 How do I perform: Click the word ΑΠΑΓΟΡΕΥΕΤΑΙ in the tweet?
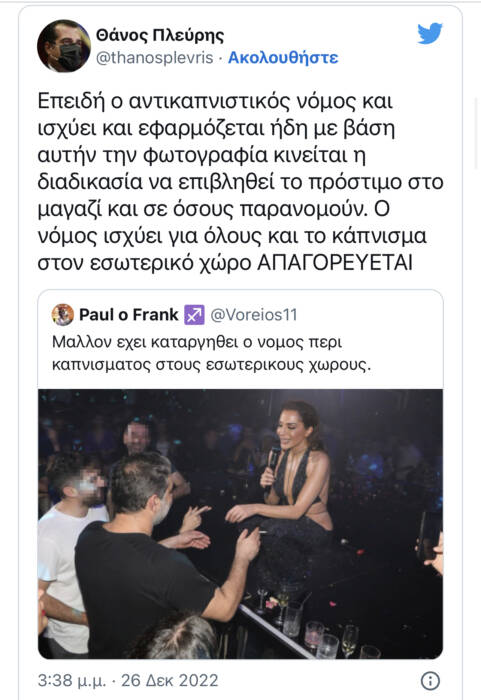tap(335, 263)
